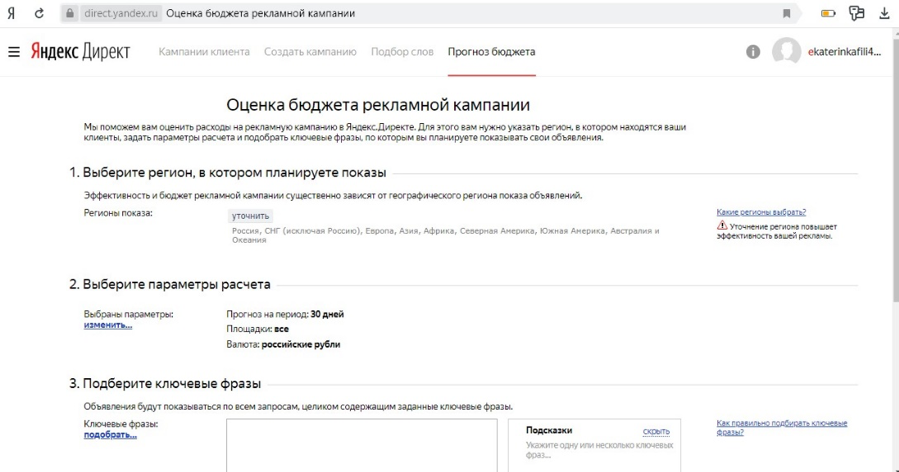Click the подобрать... key phrases link

pos(110,435)
